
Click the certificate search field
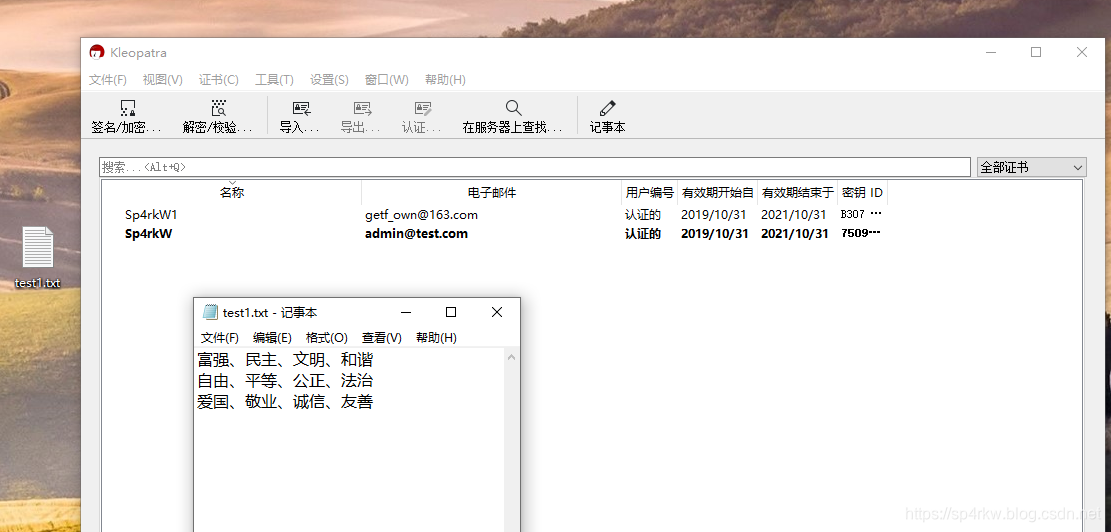534,167
